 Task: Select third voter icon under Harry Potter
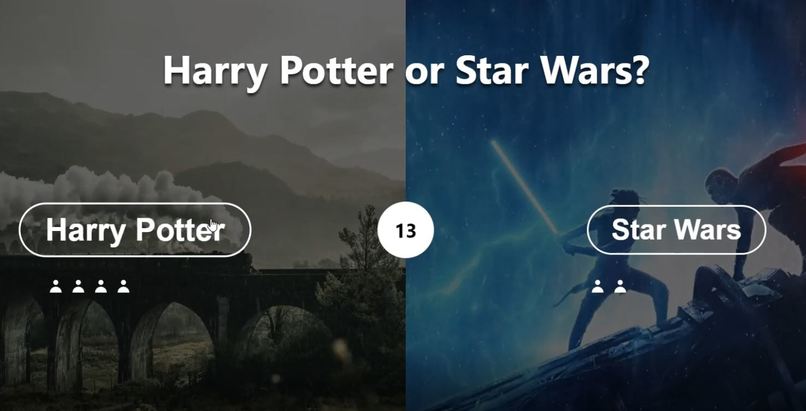(x=101, y=287)
